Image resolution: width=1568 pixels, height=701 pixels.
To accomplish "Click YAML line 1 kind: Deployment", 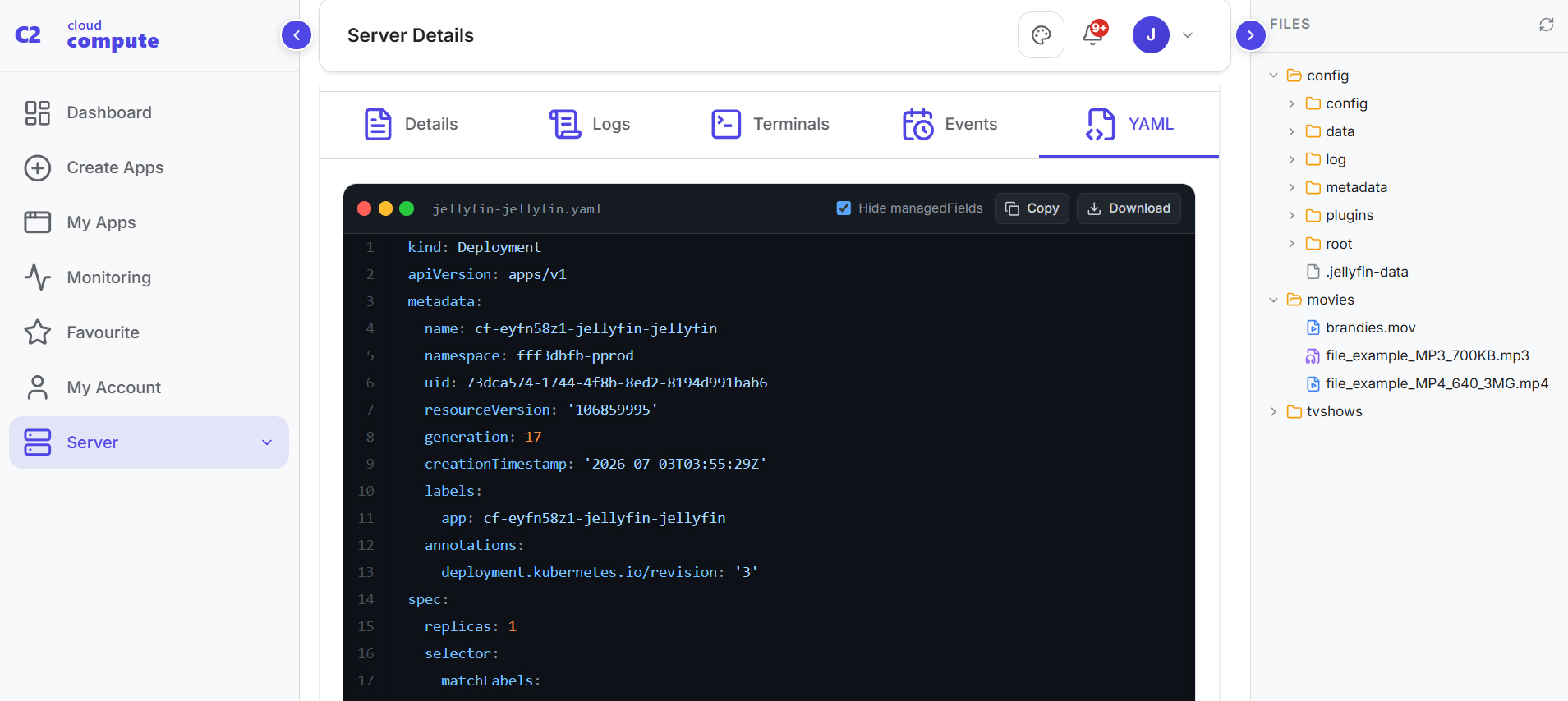I will (474, 247).
